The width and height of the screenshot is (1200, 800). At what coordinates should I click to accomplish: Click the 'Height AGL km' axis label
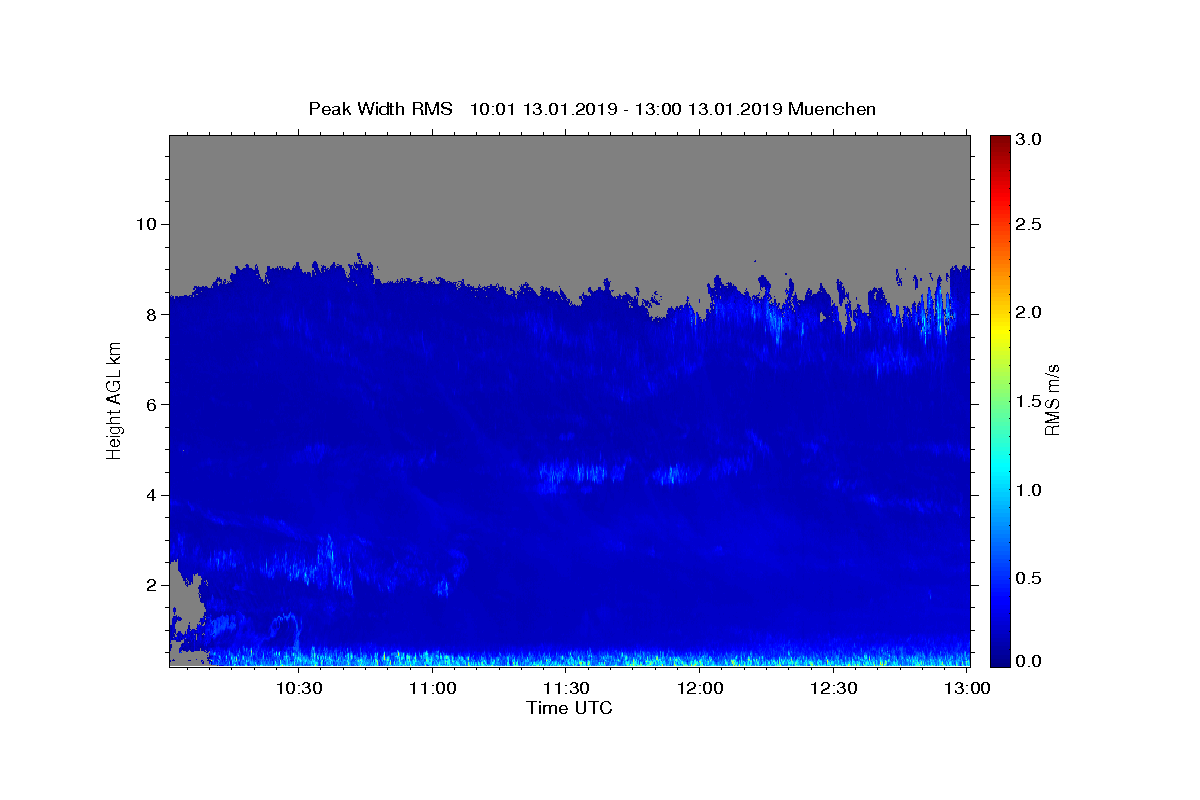point(115,400)
